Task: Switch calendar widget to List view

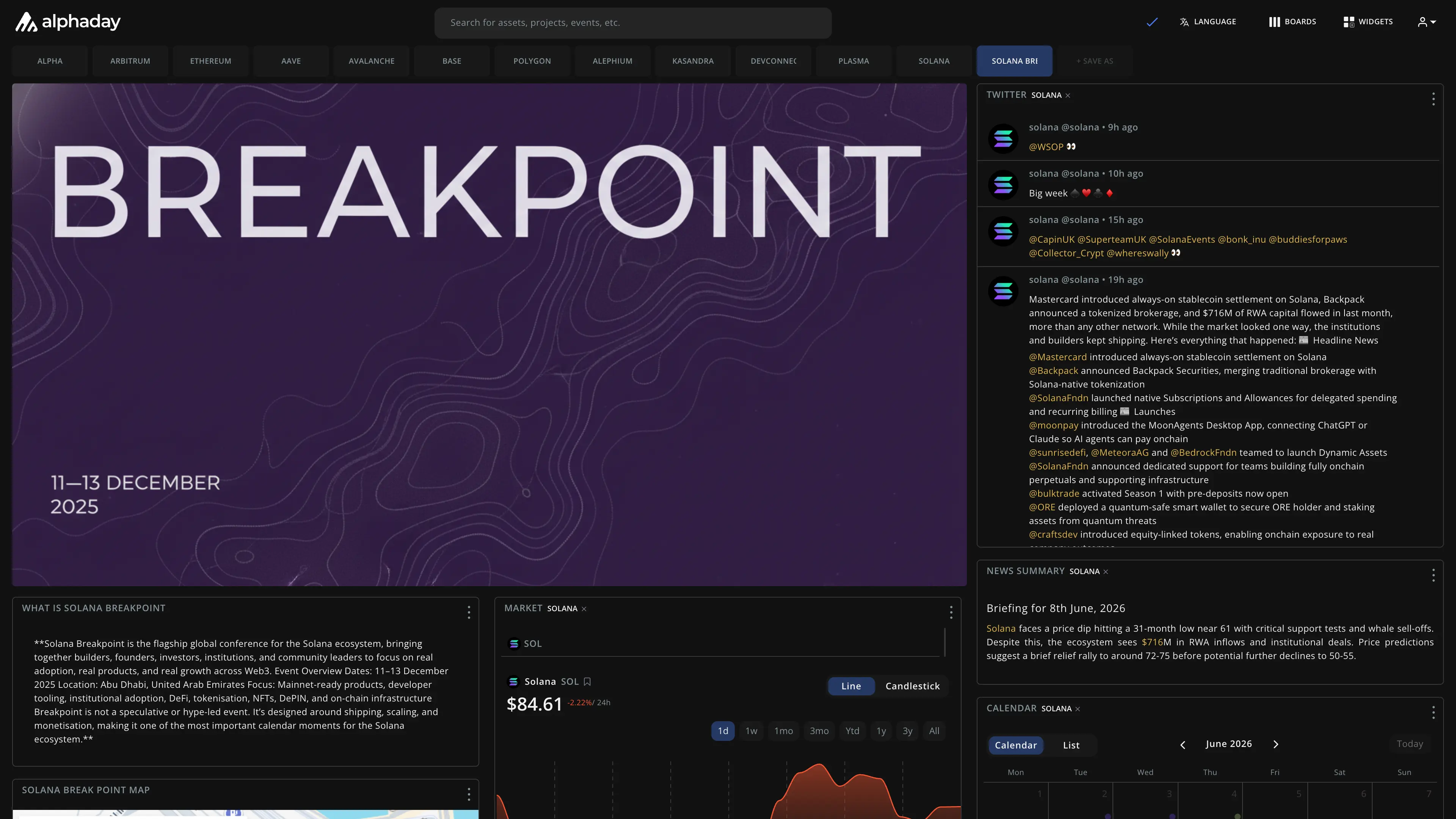Action: [1071, 745]
